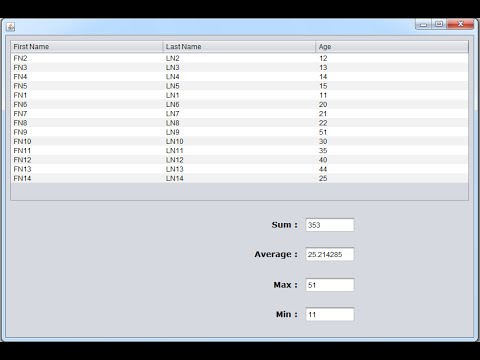Pick the age 51 cell in FN9 row

pyautogui.click(x=392, y=132)
